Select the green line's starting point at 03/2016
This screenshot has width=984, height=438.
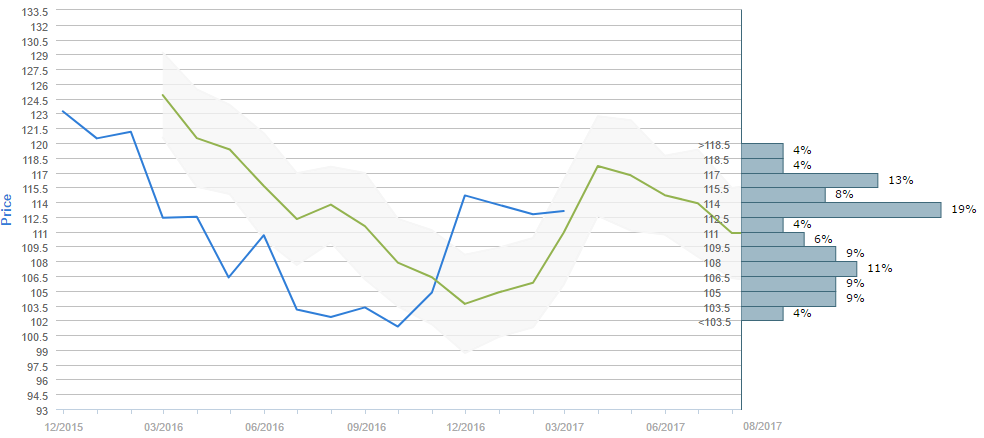click(163, 95)
